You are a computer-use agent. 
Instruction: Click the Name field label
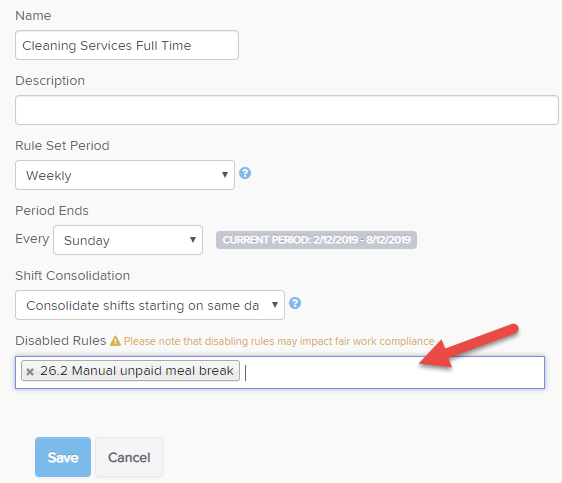click(x=33, y=16)
